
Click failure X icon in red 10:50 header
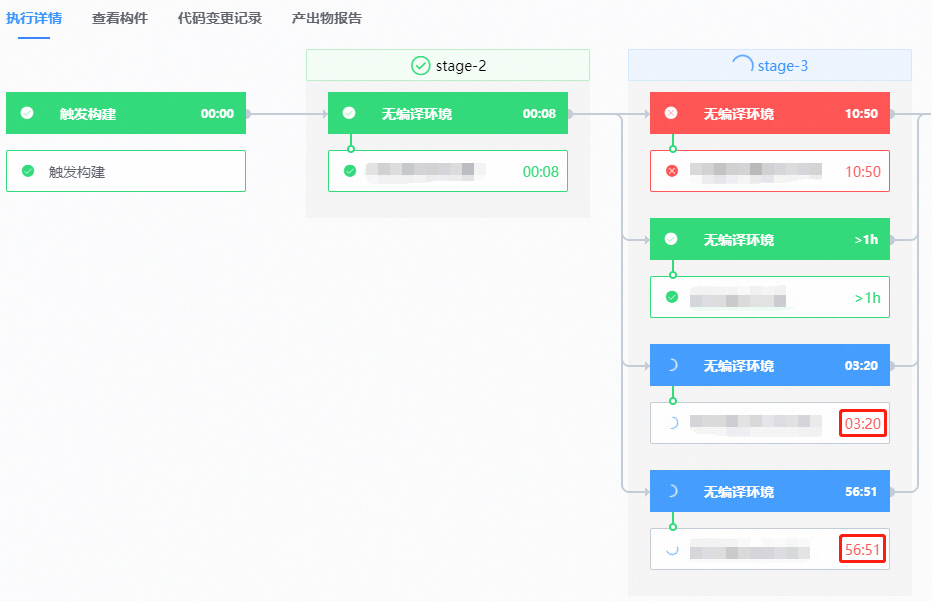coord(671,113)
